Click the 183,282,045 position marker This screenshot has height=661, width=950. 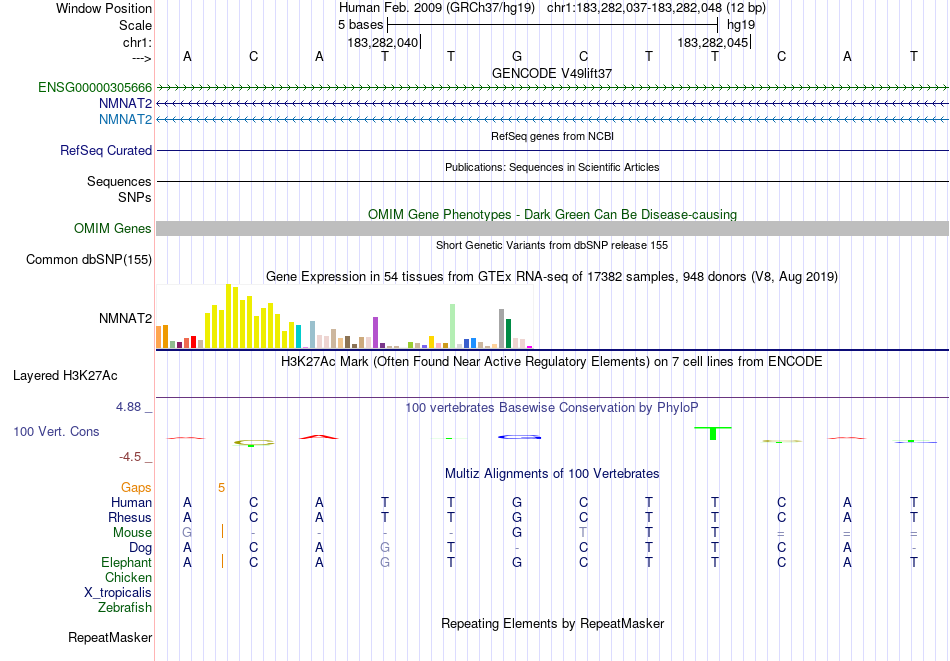[x=713, y=42]
